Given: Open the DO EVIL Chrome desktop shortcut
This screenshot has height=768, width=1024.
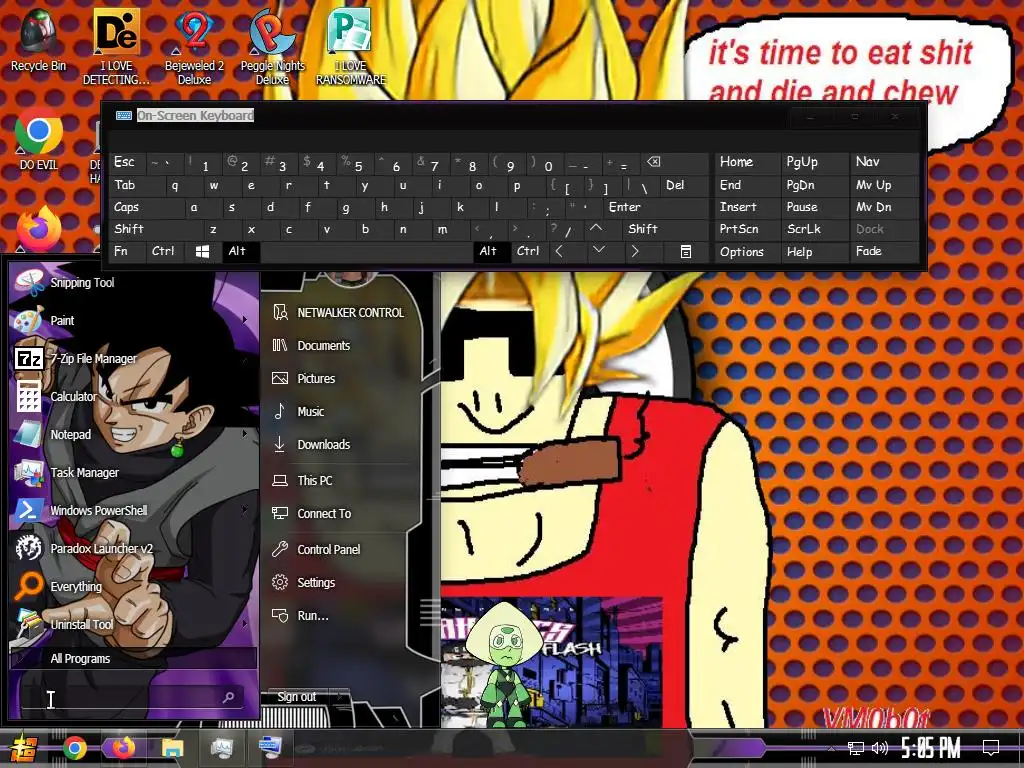Looking at the screenshot, I should (x=39, y=138).
